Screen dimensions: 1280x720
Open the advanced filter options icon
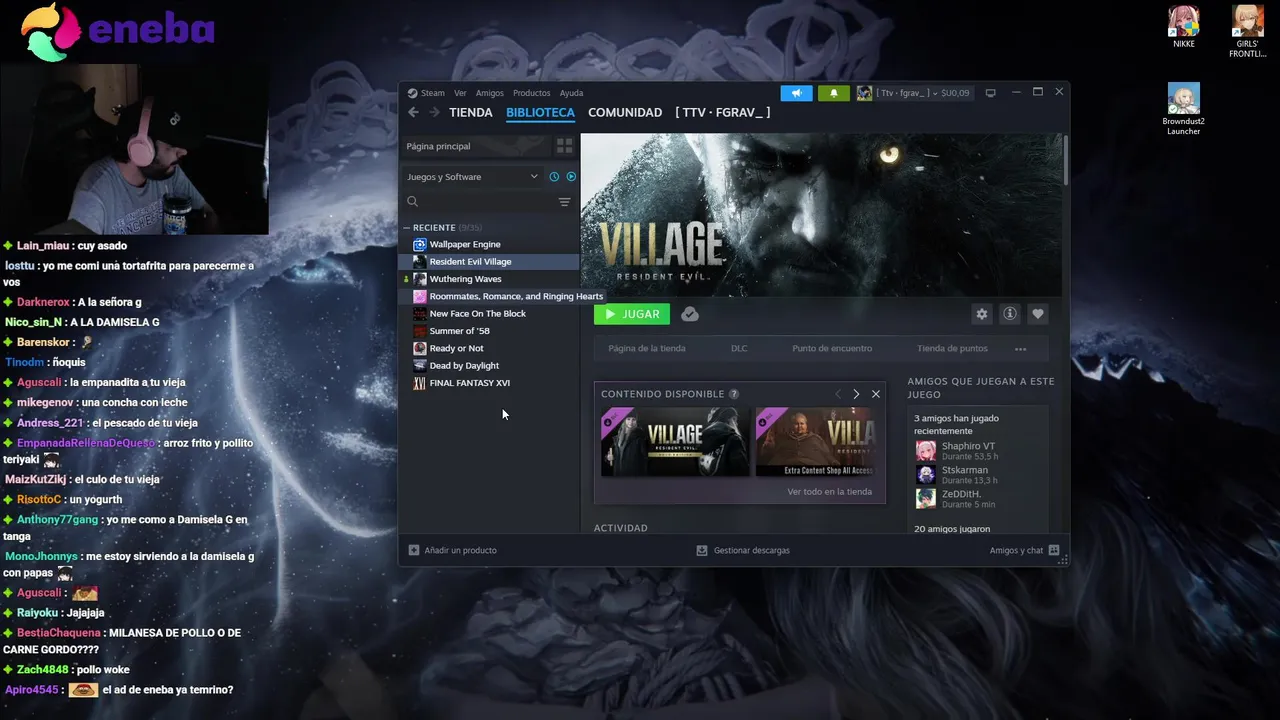pyautogui.click(x=564, y=202)
